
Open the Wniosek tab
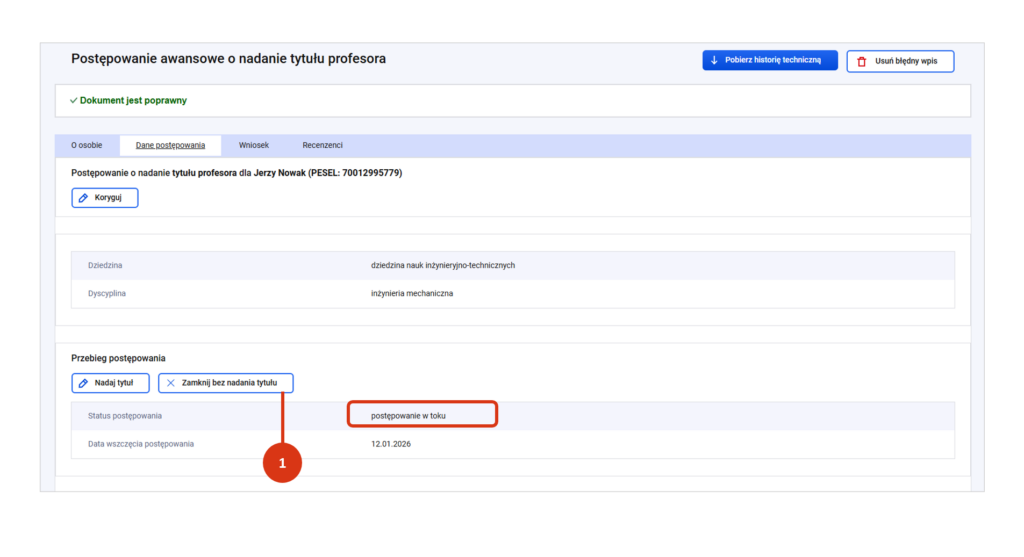(x=253, y=145)
